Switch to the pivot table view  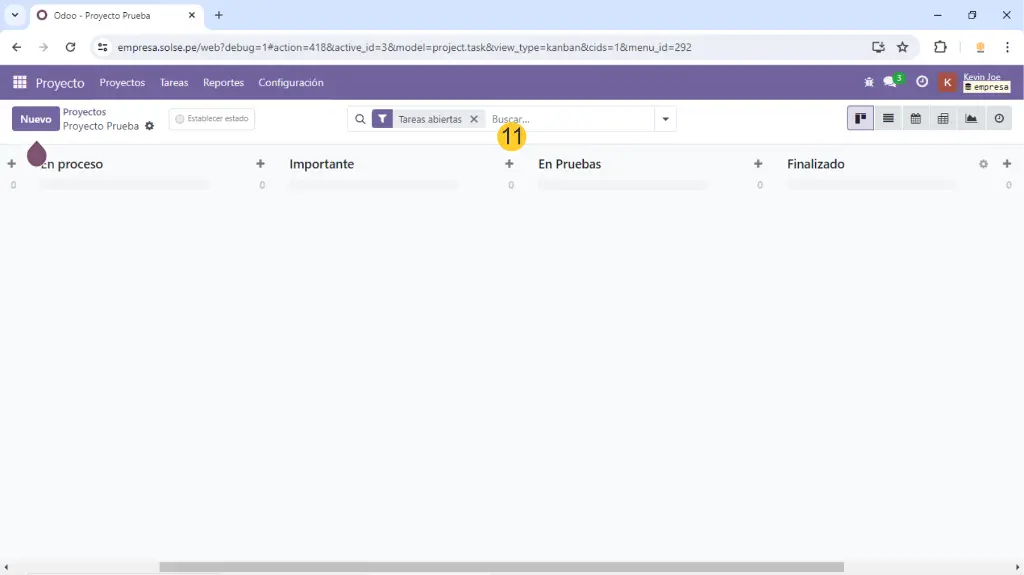click(943, 119)
